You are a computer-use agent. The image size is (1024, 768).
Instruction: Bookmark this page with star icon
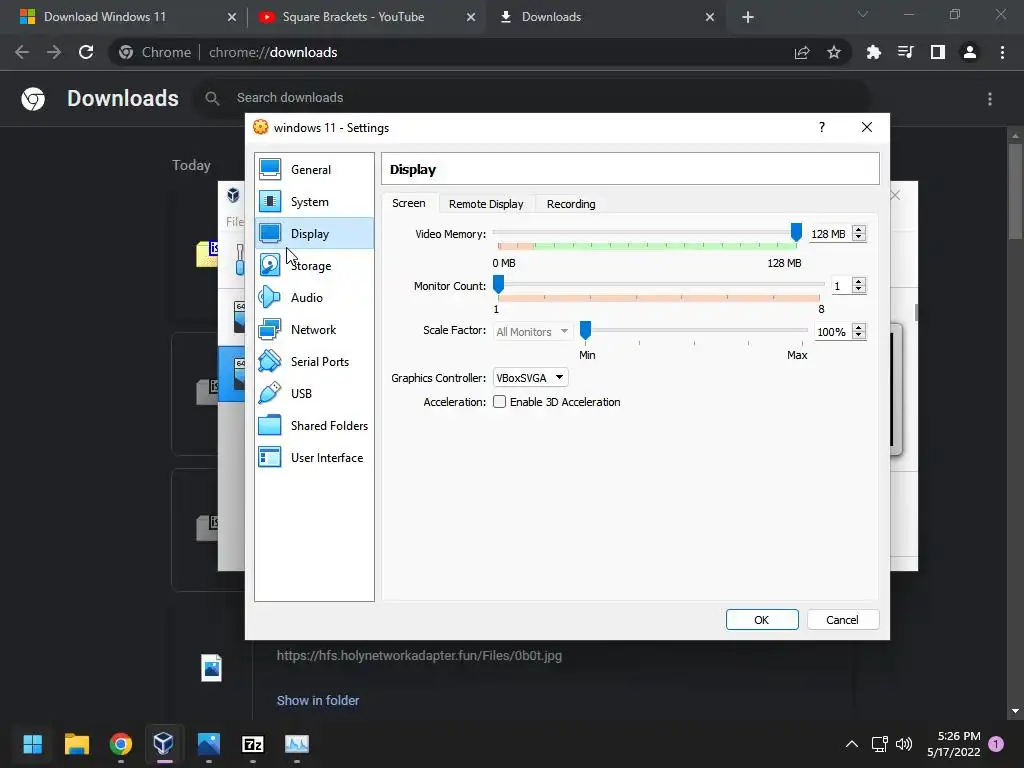coord(834,52)
